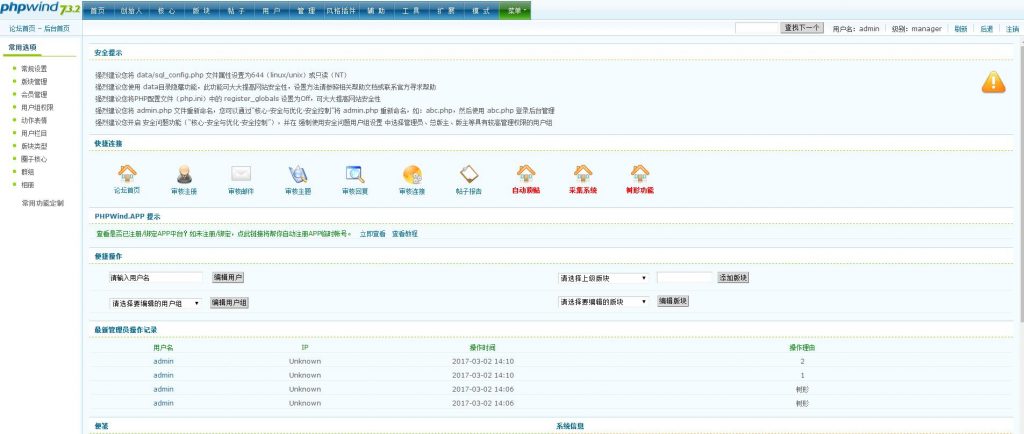Open the 用户 top menu
This screenshot has width=1024, height=434.
coord(272,11)
